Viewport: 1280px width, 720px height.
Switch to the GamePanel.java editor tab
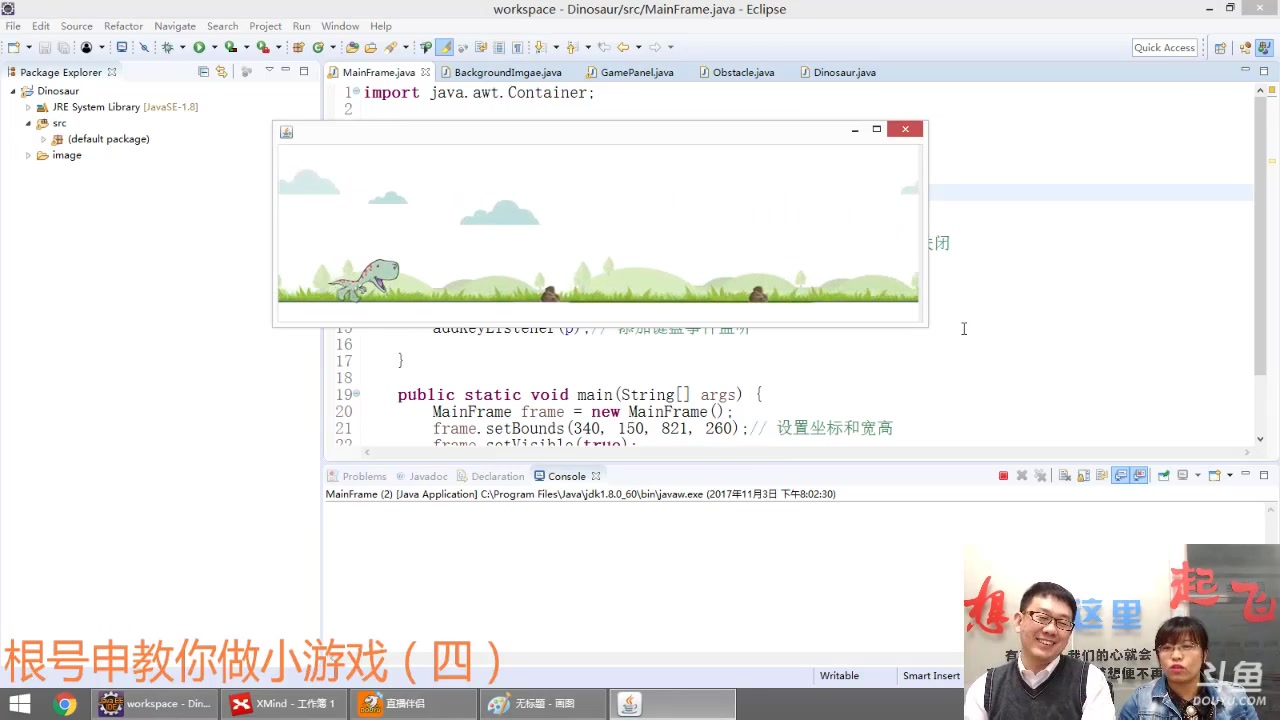click(636, 72)
